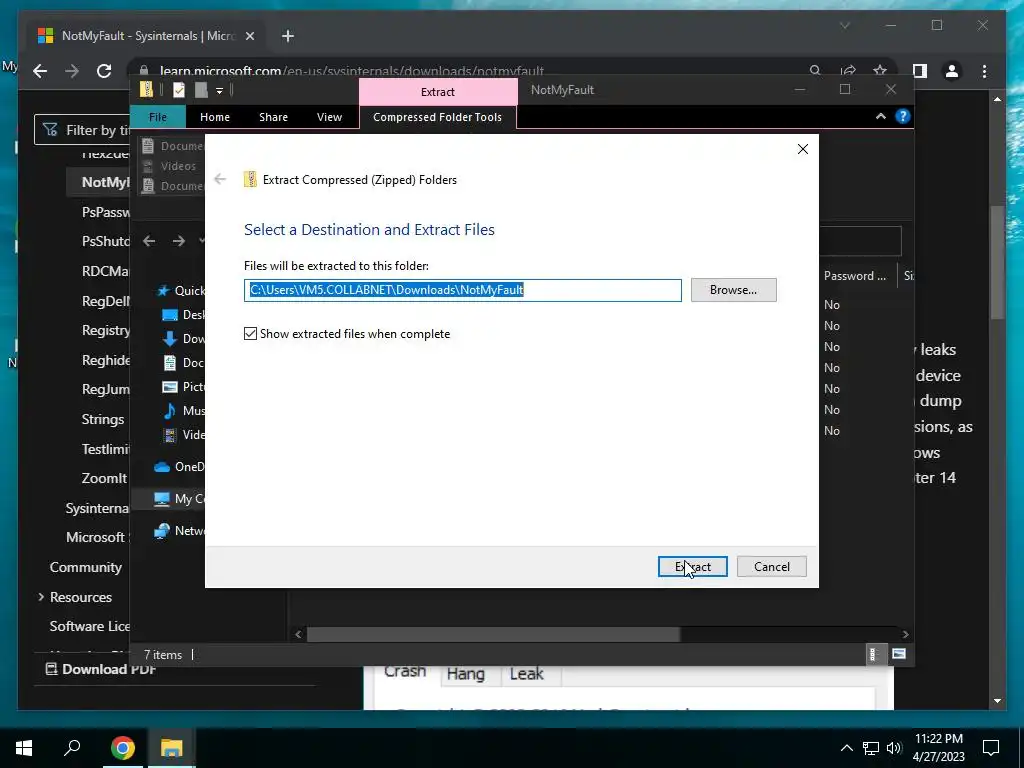
Task: Click the Download PDF link on webpage
Action: point(101,669)
